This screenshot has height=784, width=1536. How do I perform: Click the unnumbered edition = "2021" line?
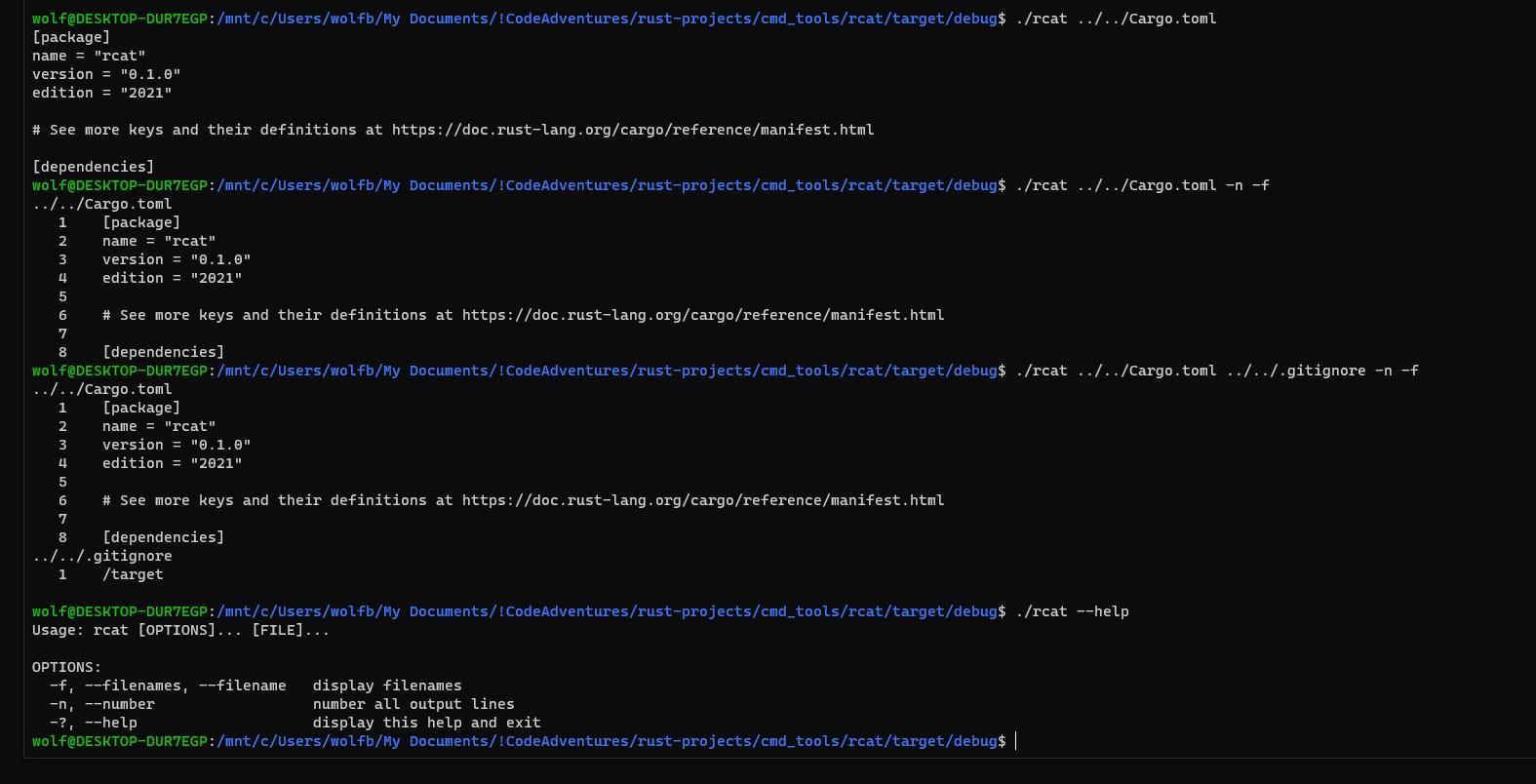(101, 93)
